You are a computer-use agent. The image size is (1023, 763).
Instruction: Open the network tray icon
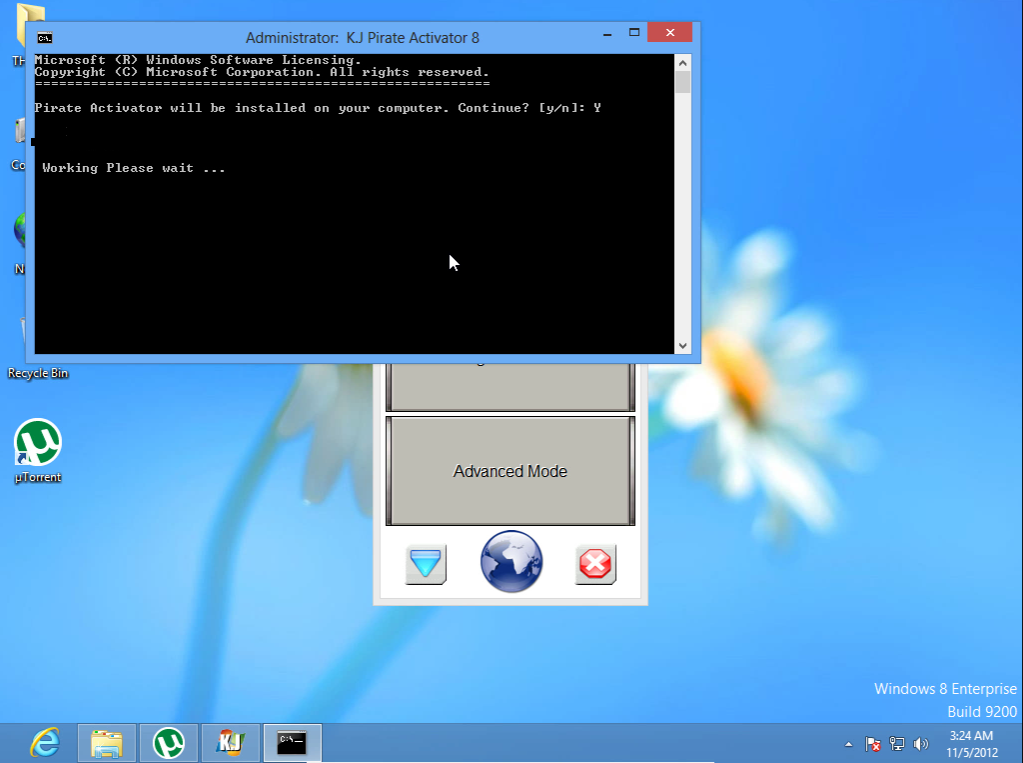click(x=897, y=744)
